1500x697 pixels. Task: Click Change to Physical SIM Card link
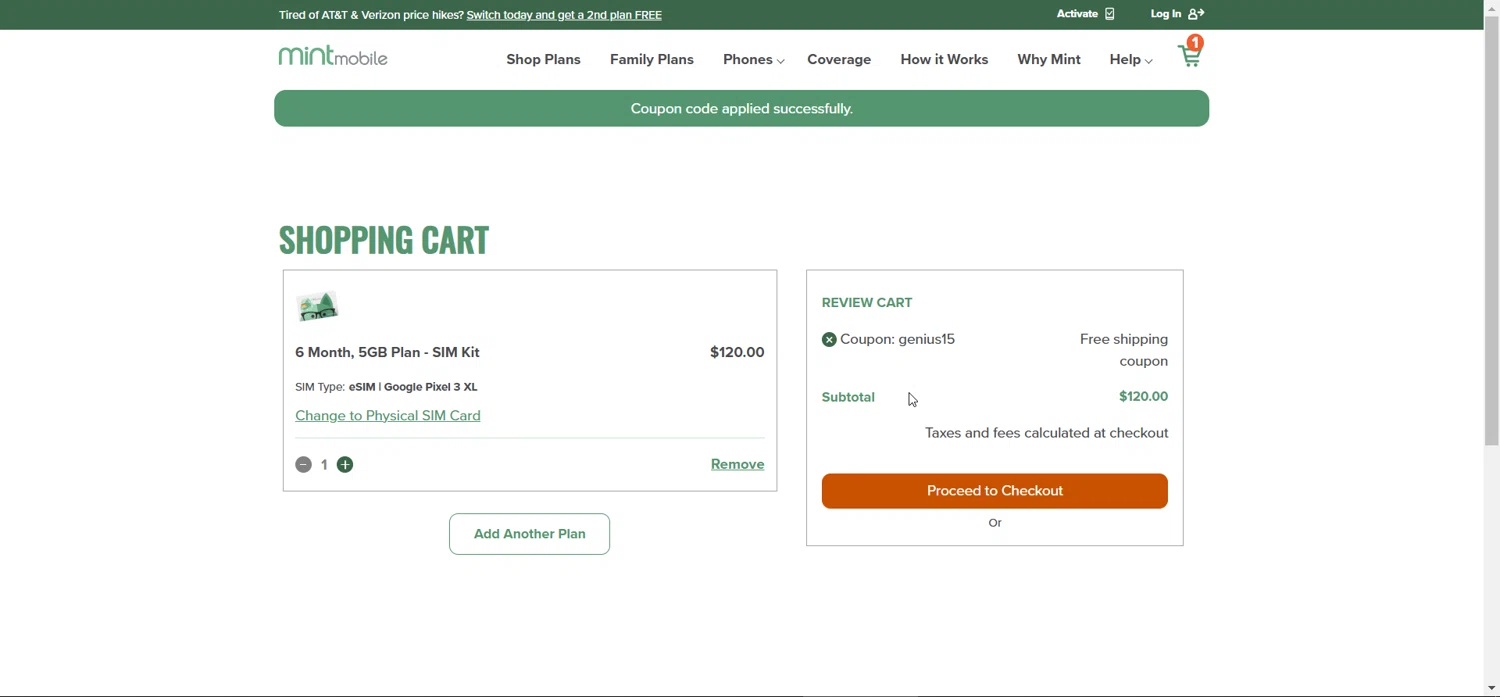tap(388, 416)
